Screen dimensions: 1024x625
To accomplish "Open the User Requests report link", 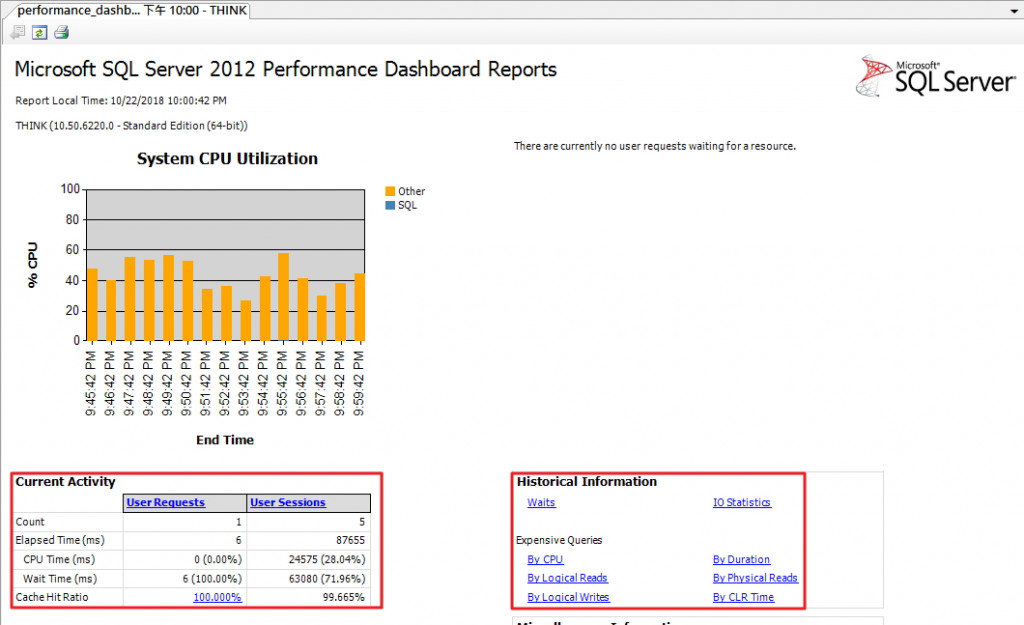I will [165, 502].
